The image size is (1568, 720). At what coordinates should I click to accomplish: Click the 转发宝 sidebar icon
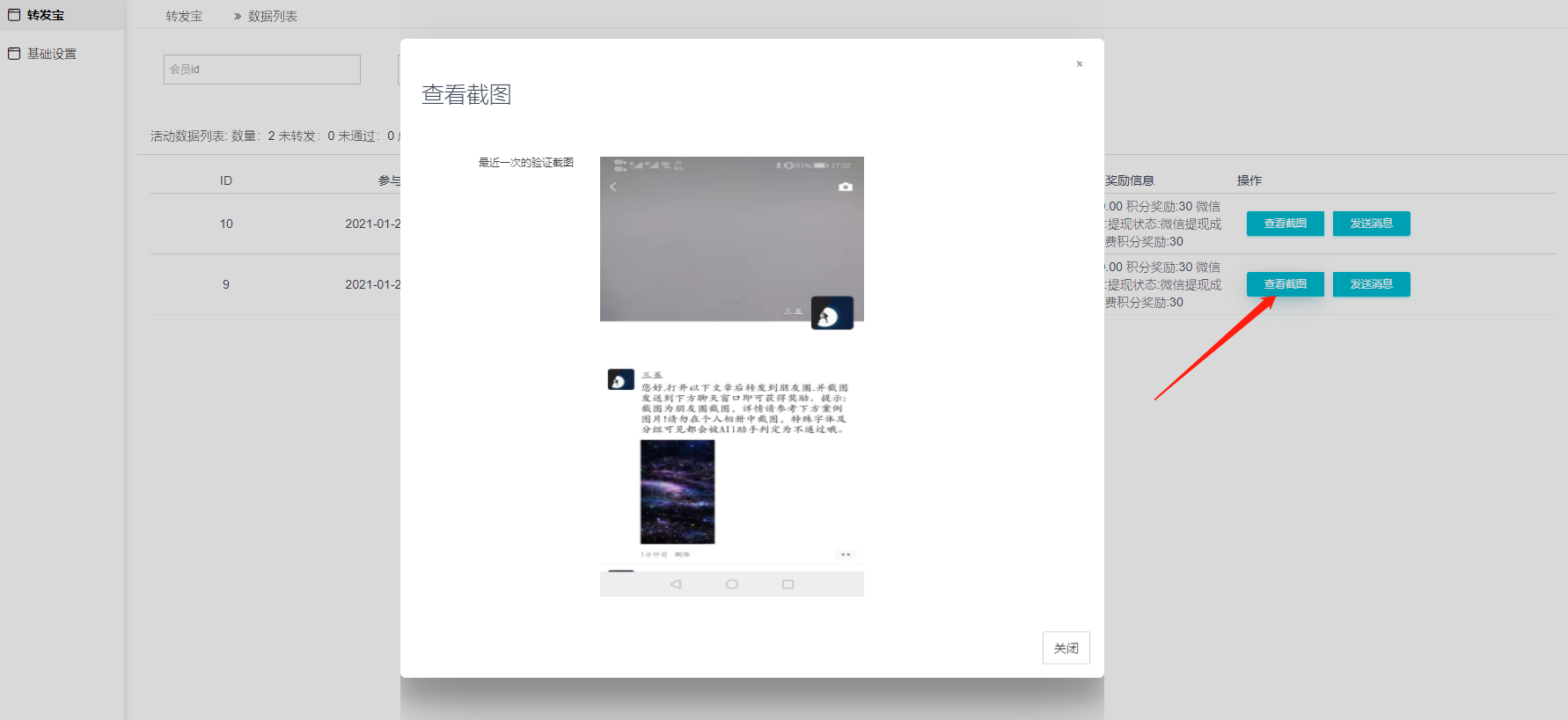click(14, 15)
